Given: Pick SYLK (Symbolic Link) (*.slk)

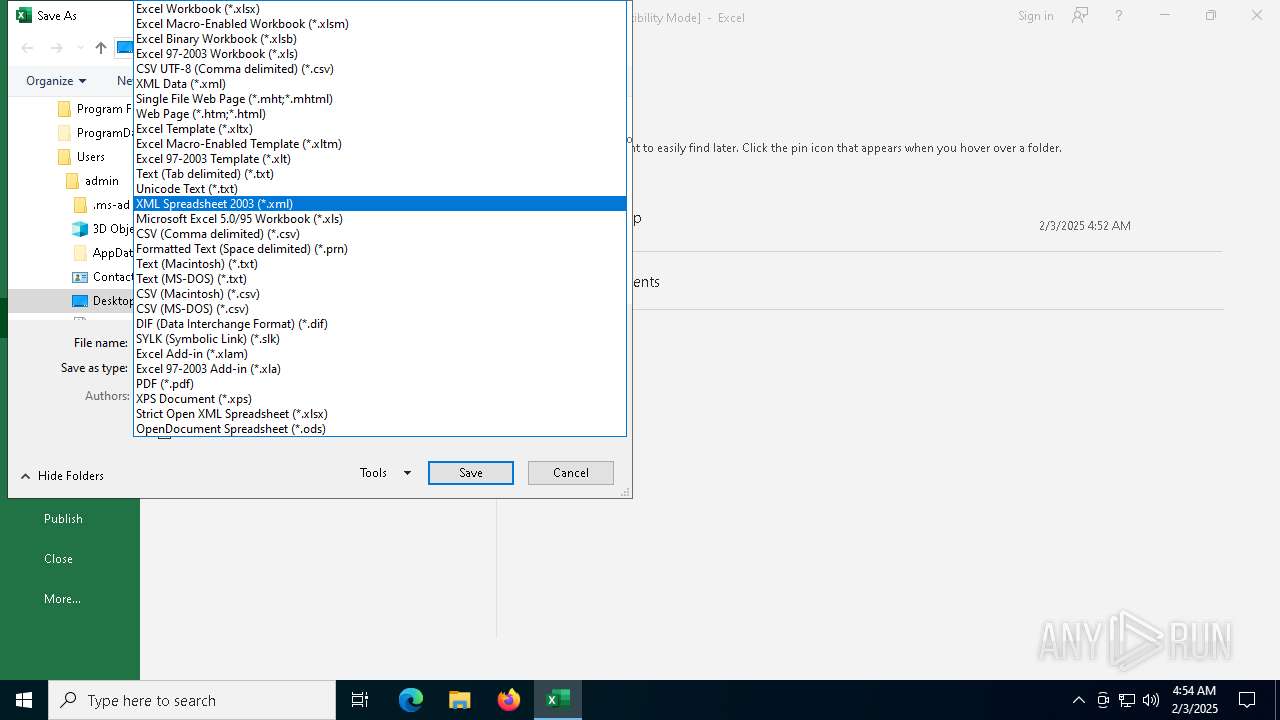Looking at the screenshot, I should click(x=380, y=339).
